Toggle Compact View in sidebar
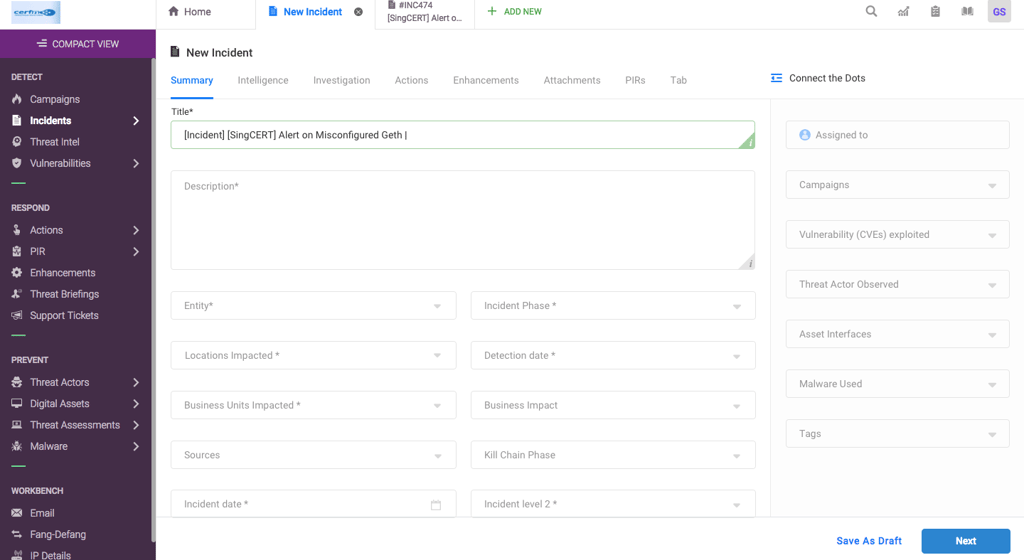Viewport: 1024px width, 560px height. [x=78, y=44]
